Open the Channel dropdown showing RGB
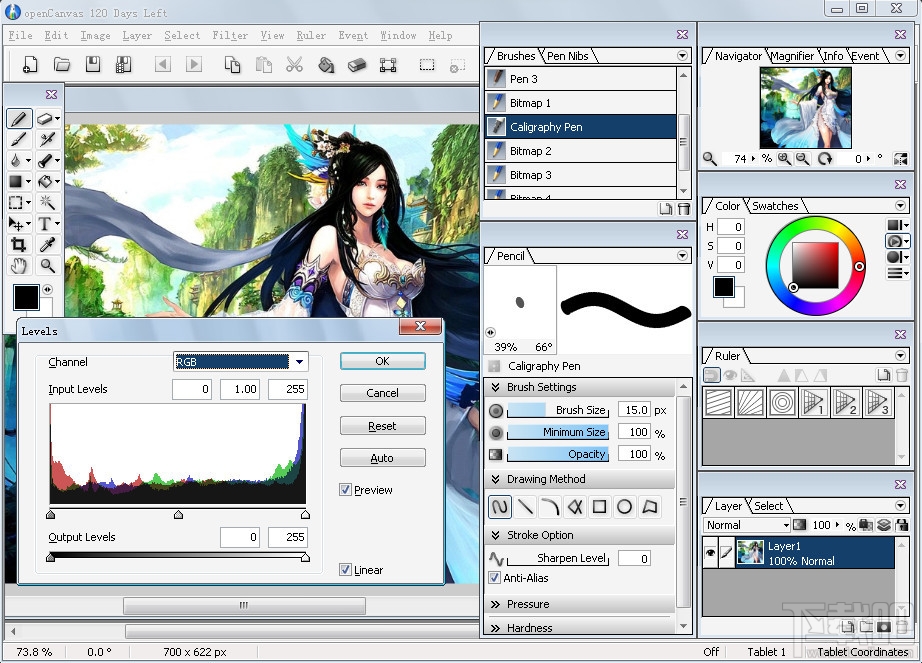 (x=298, y=361)
